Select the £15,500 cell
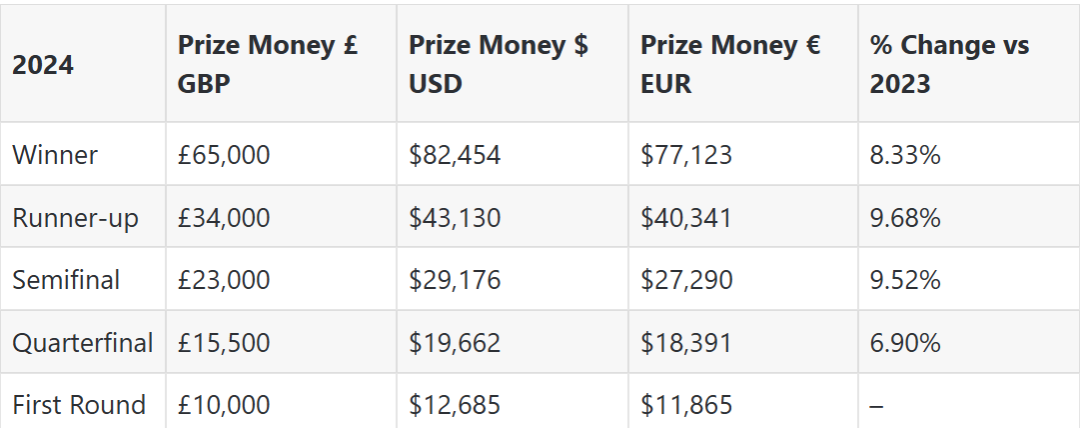1080x428 pixels. [x=224, y=343]
